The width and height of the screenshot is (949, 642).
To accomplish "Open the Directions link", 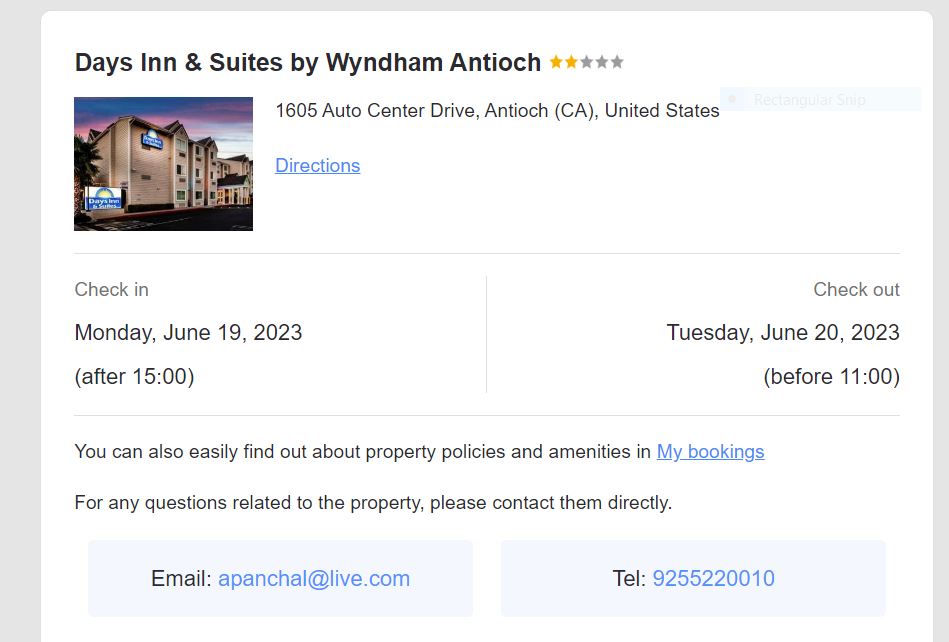I will pyautogui.click(x=317, y=165).
